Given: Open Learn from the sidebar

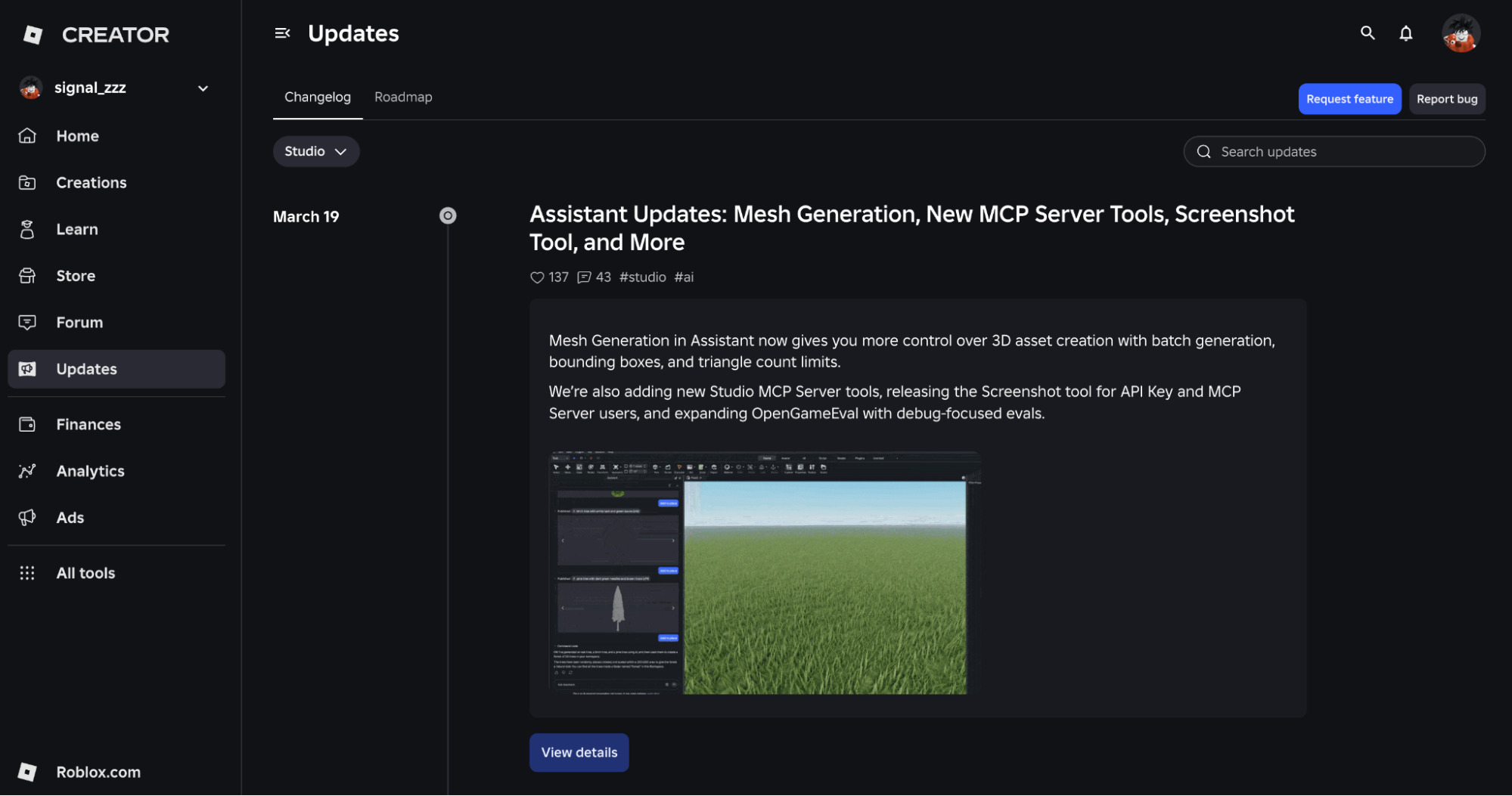Looking at the screenshot, I should (x=116, y=230).
